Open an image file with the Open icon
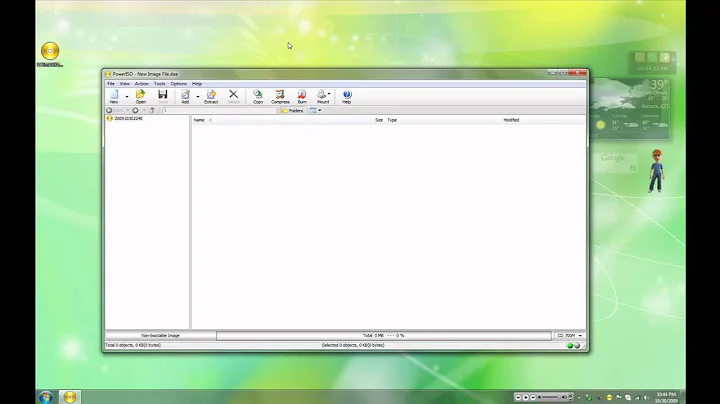 [x=141, y=96]
